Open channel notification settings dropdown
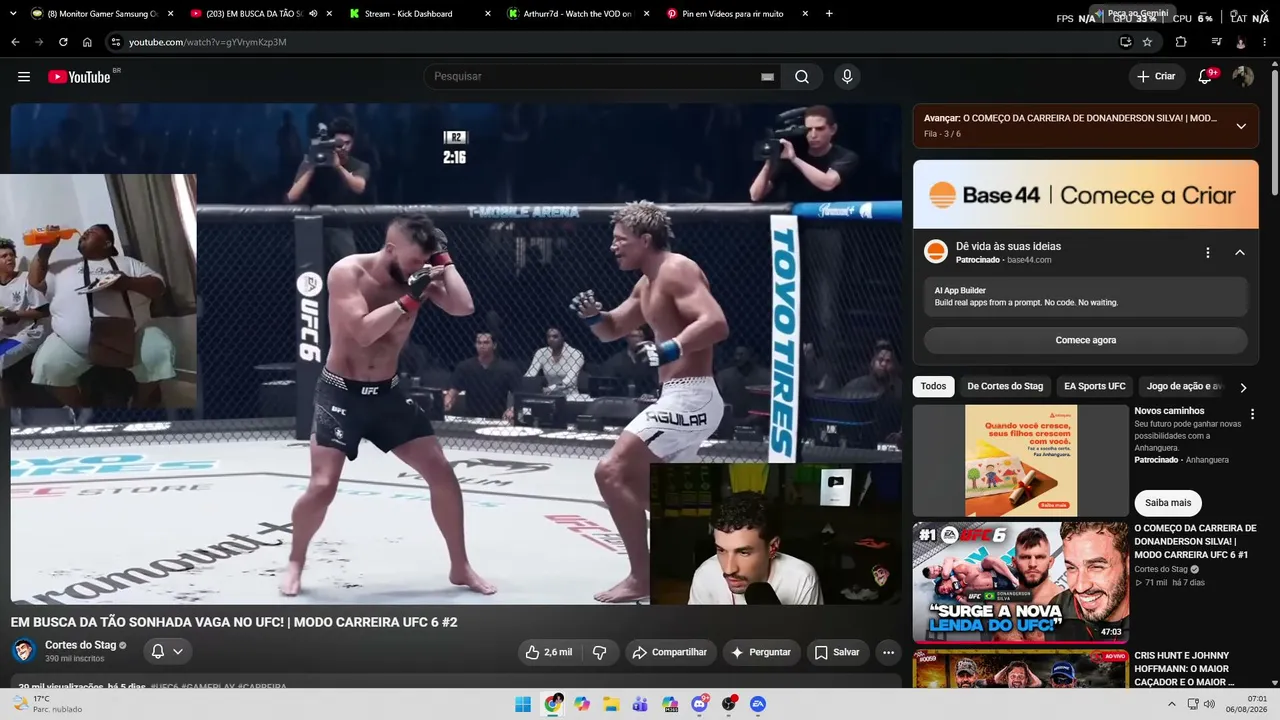Screen dimensions: 1280x720 click(x=167, y=652)
